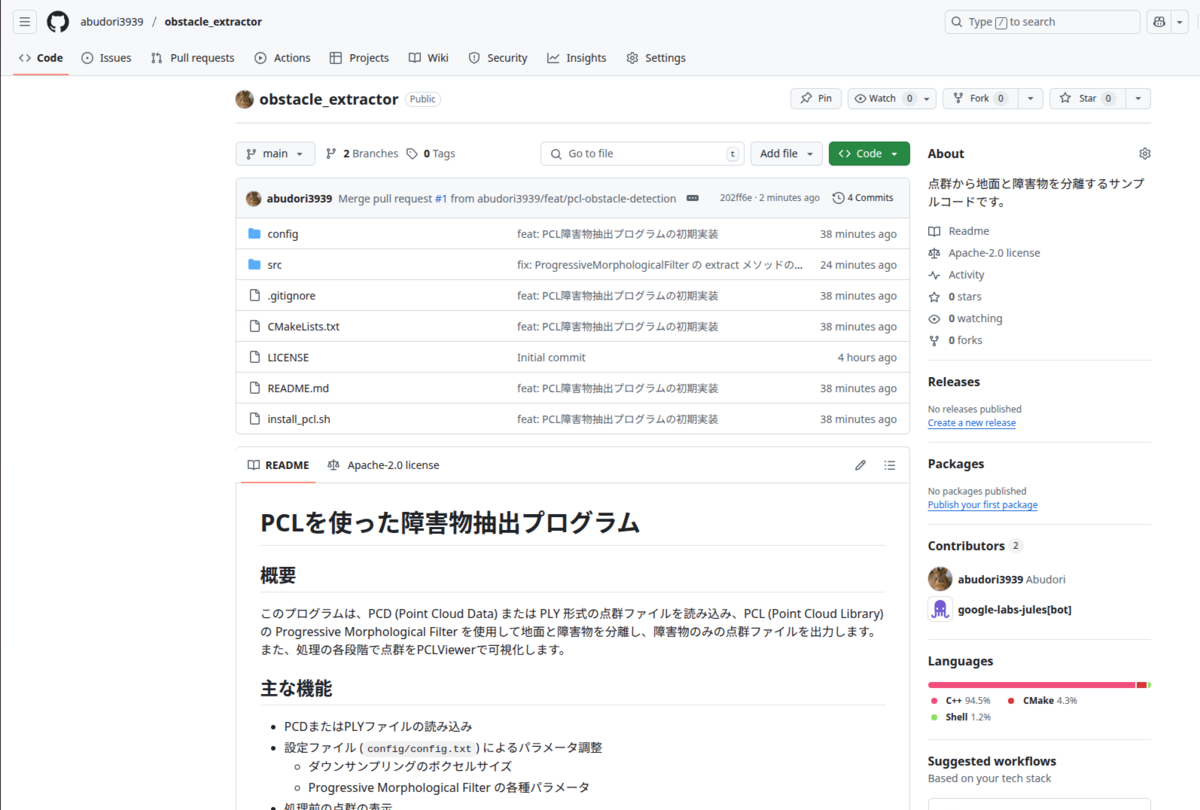This screenshot has height=810, width=1200.
Task: Open Readme link in About sidebar
Action: pyautogui.click(x=959, y=231)
